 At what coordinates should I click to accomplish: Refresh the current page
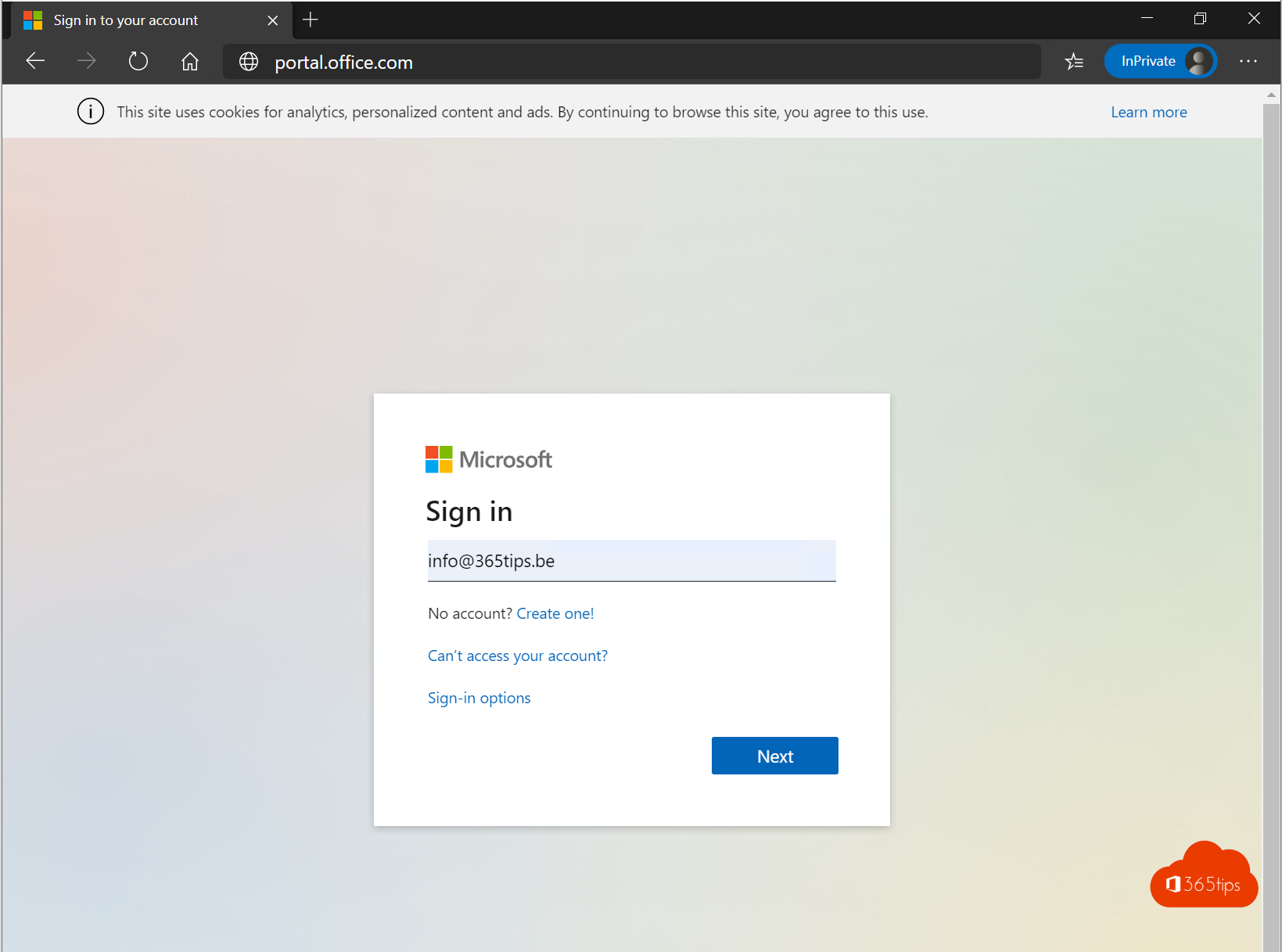click(x=138, y=61)
